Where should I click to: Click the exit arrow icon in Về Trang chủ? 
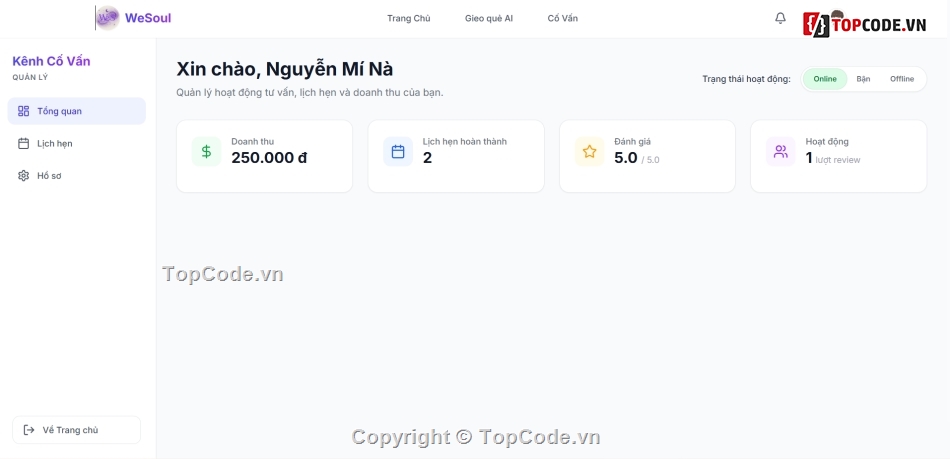tap(28, 430)
